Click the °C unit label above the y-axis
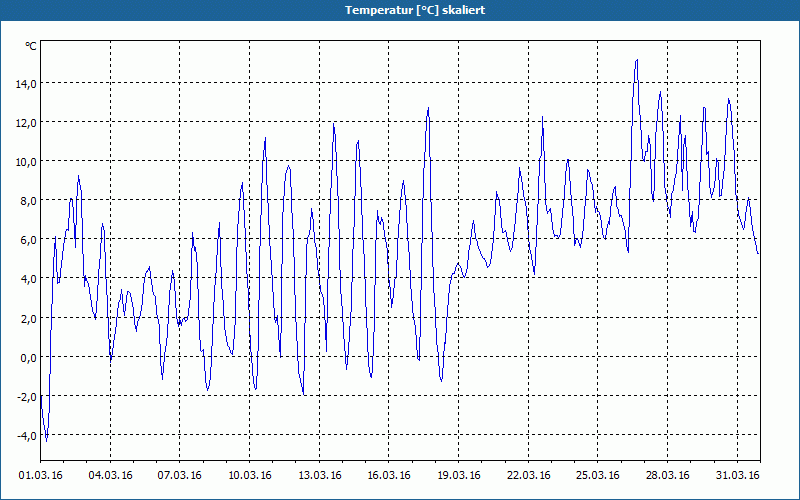 pos(31,45)
